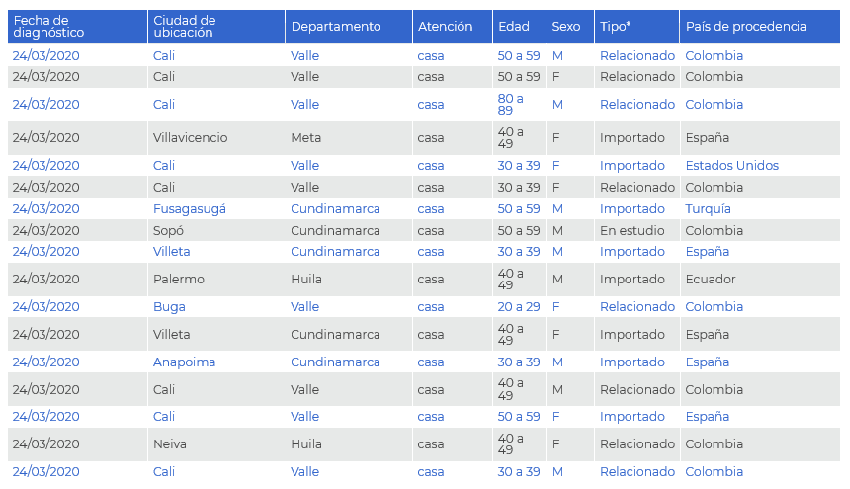This screenshot has width=850, height=489.
Task: Open the 'Buga' city link
Action: click(x=169, y=307)
